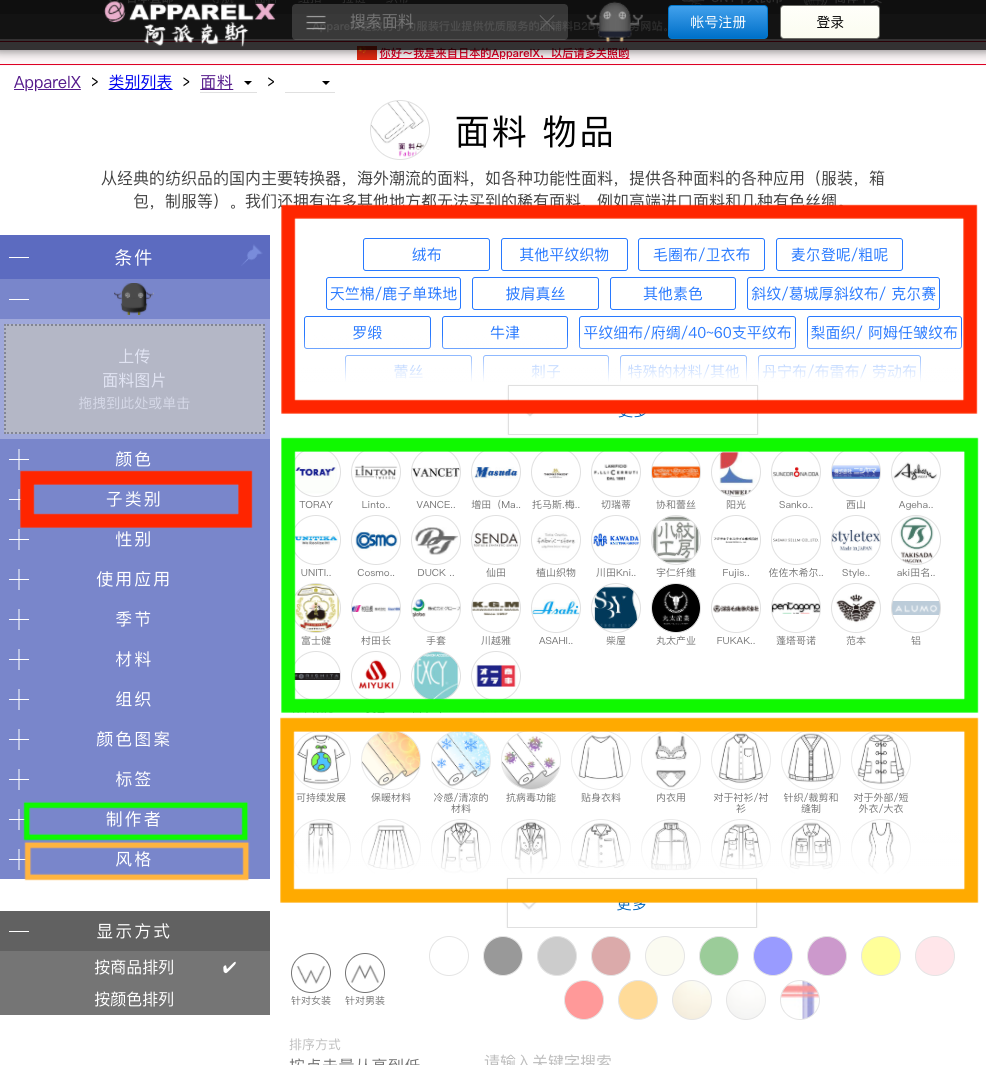Expand the 性别 filter
This screenshot has width=986, height=1065.
[x=19, y=540]
